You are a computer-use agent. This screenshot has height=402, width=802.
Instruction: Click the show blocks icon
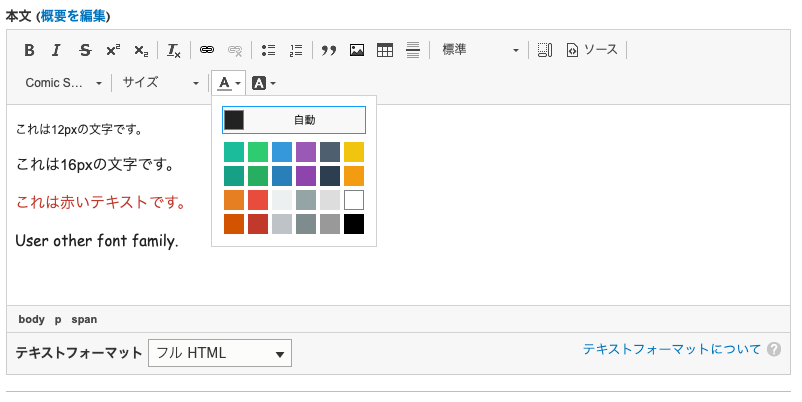point(545,50)
